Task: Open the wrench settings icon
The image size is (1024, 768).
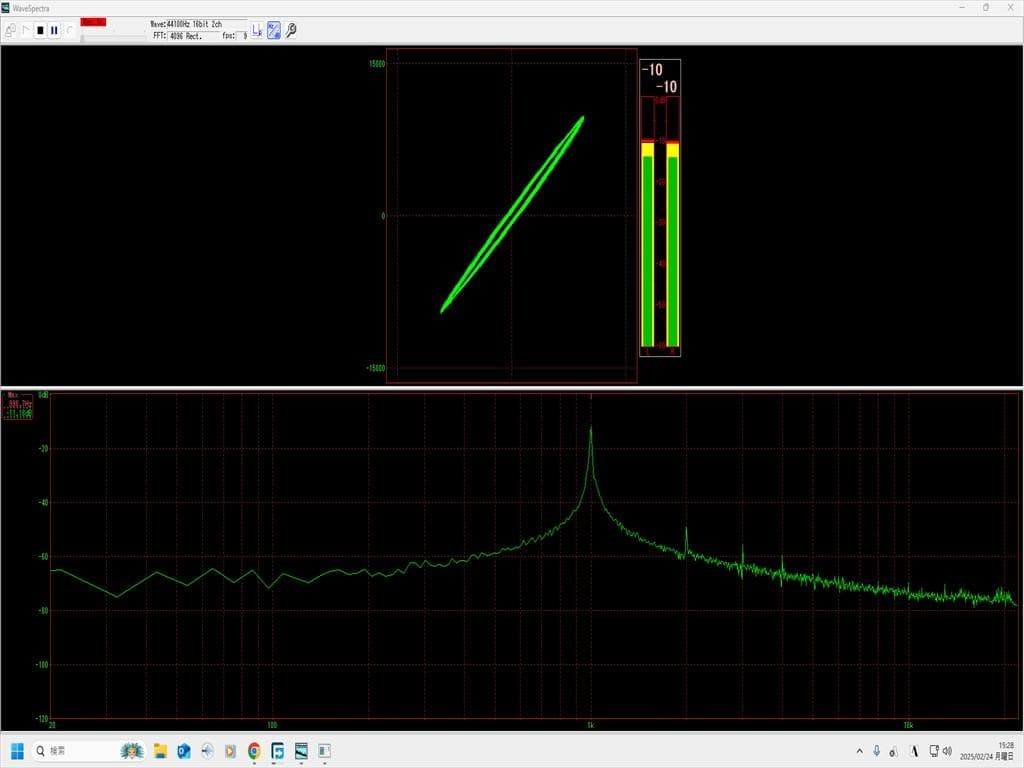Action: coord(291,30)
